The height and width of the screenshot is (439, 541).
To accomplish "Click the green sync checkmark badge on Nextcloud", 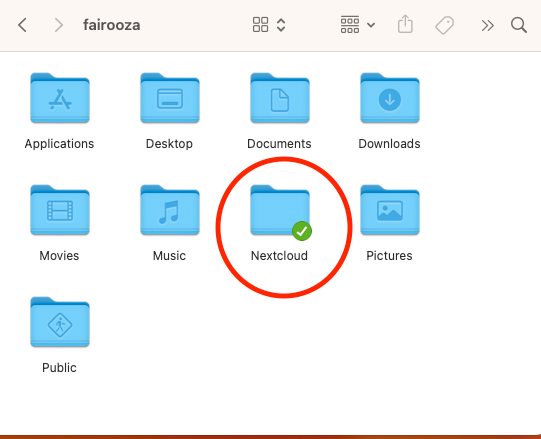I will 302,231.
